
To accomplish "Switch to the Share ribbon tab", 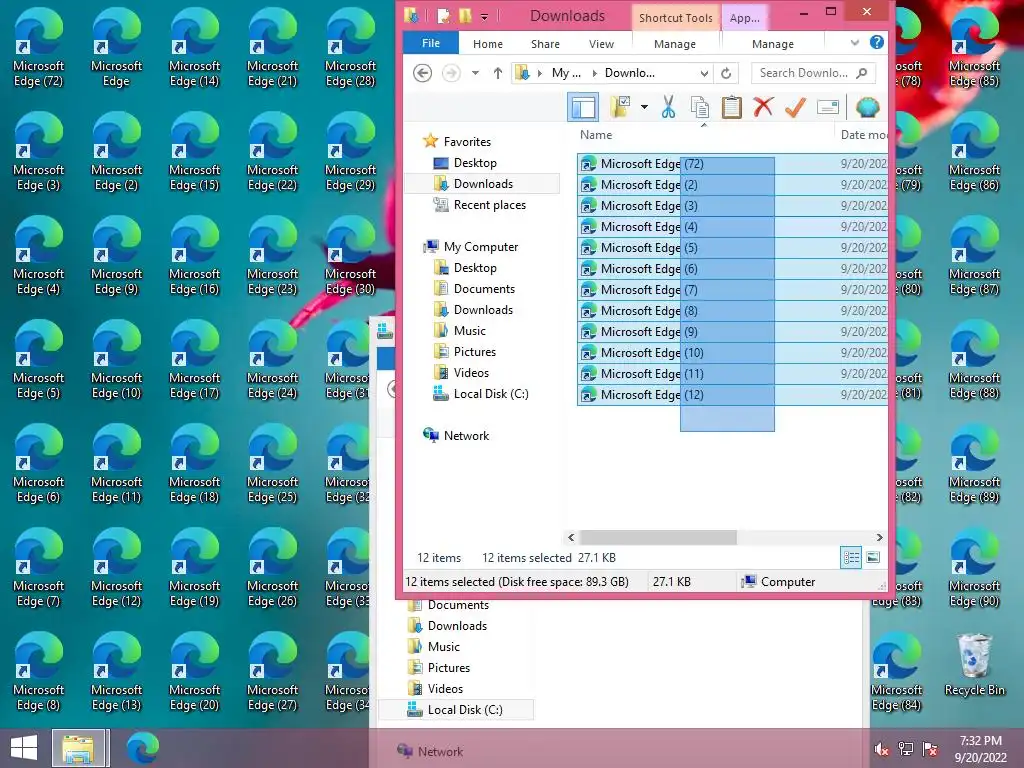I will pyautogui.click(x=545, y=44).
